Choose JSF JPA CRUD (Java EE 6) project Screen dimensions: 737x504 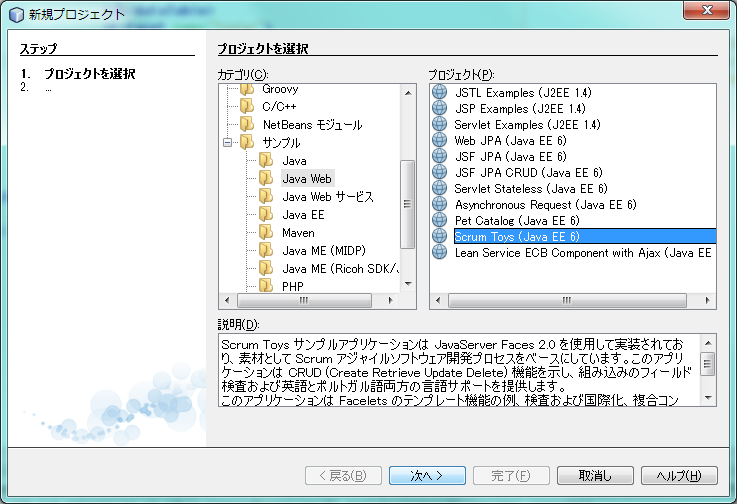click(x=529, y=173)
